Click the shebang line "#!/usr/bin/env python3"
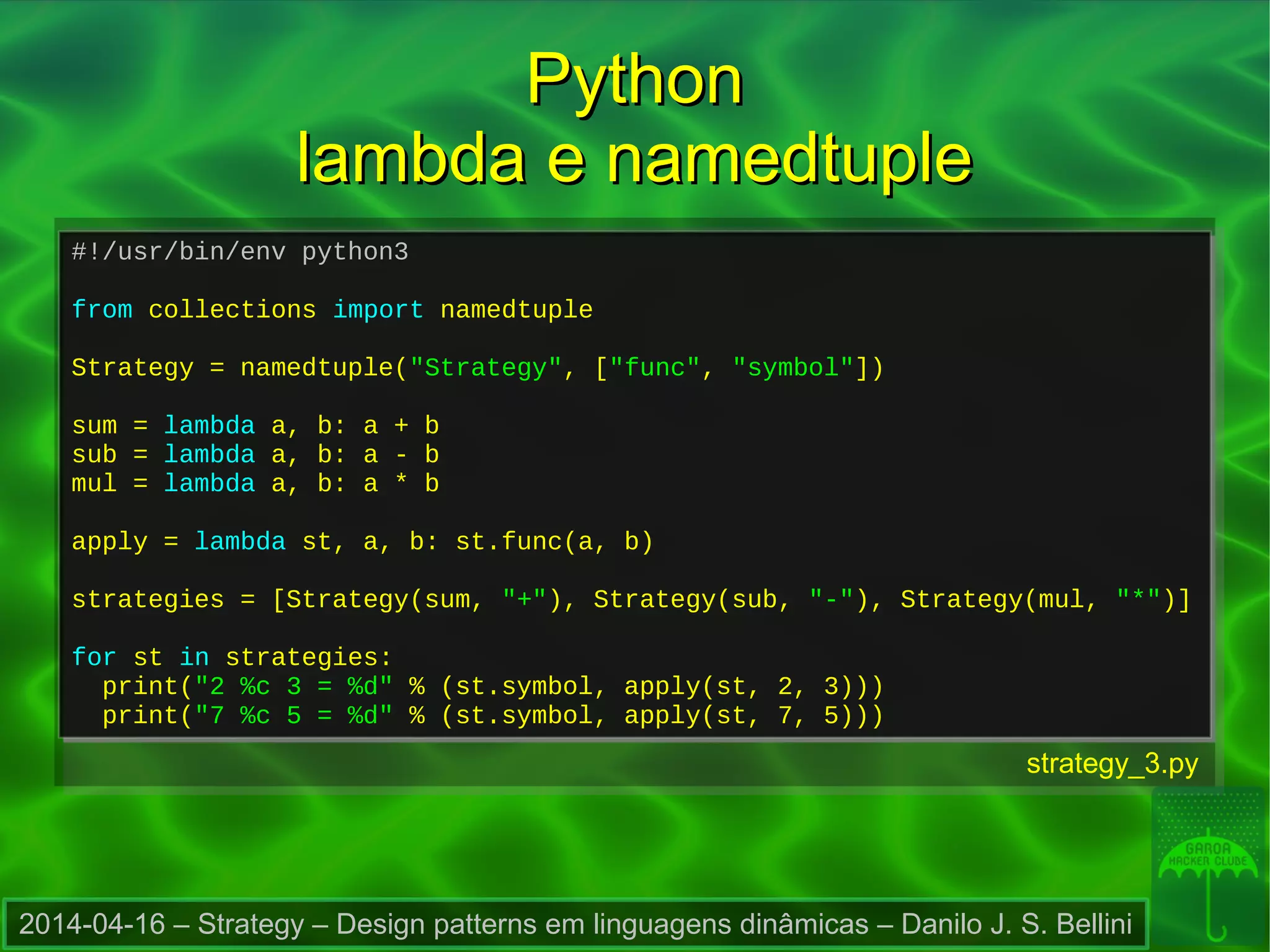This screenshot has width=1270, height=952. coord(240,252)
